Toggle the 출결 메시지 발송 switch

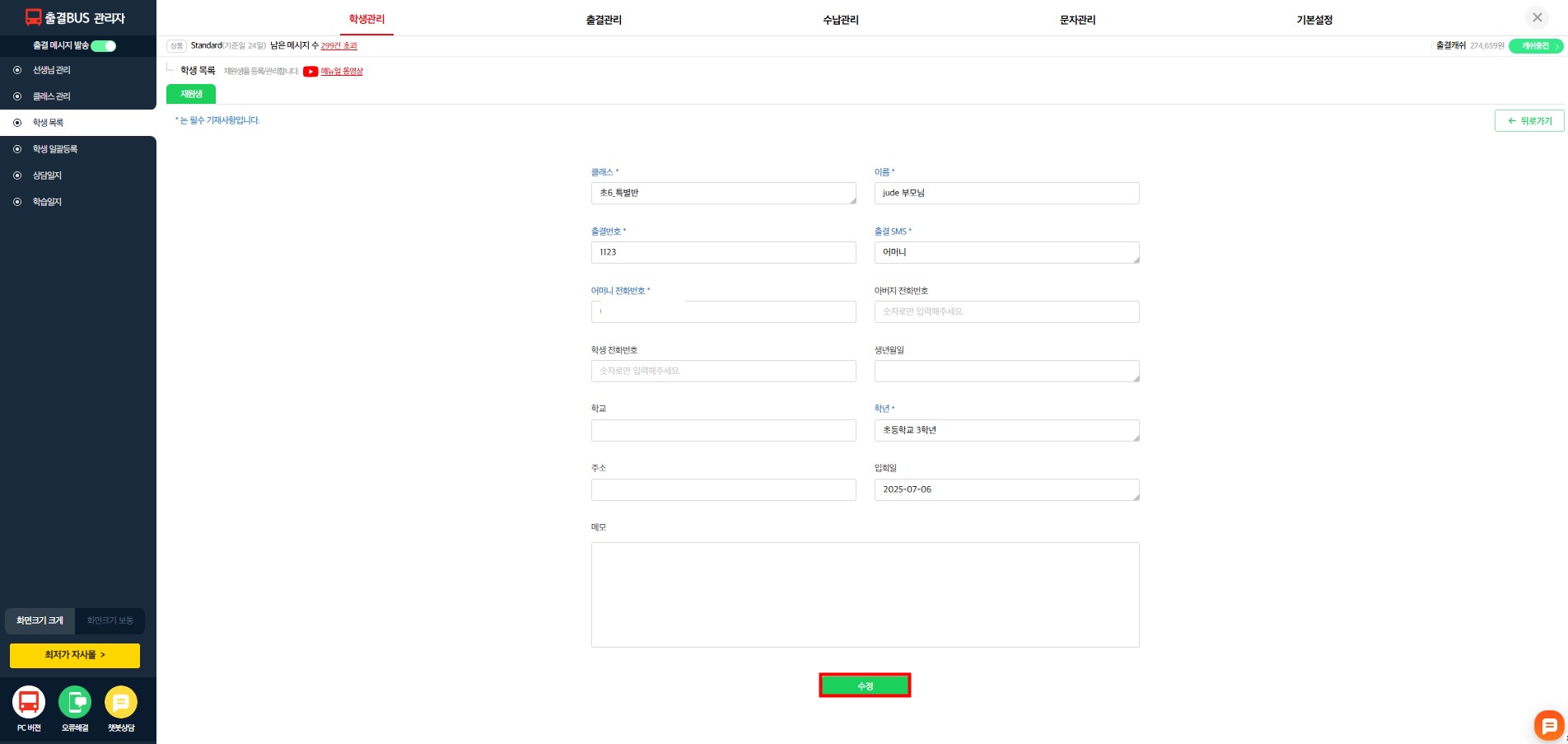(x=104, y=46)
